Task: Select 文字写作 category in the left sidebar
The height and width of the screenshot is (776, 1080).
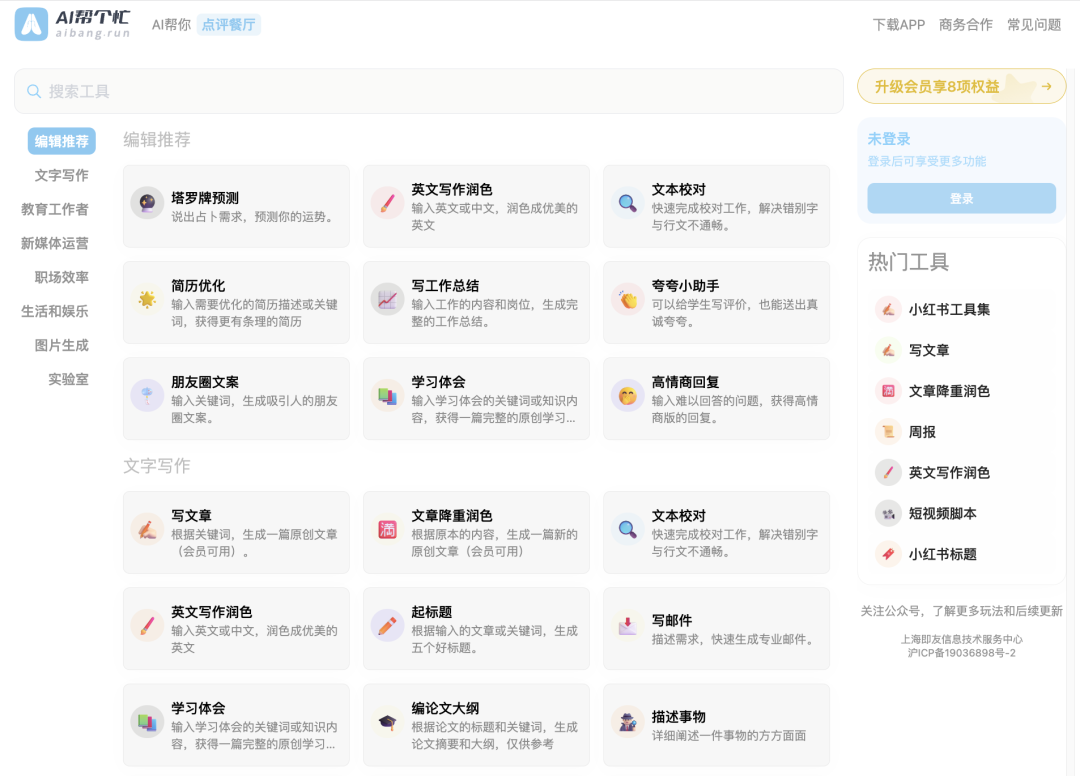Action: 62,176
